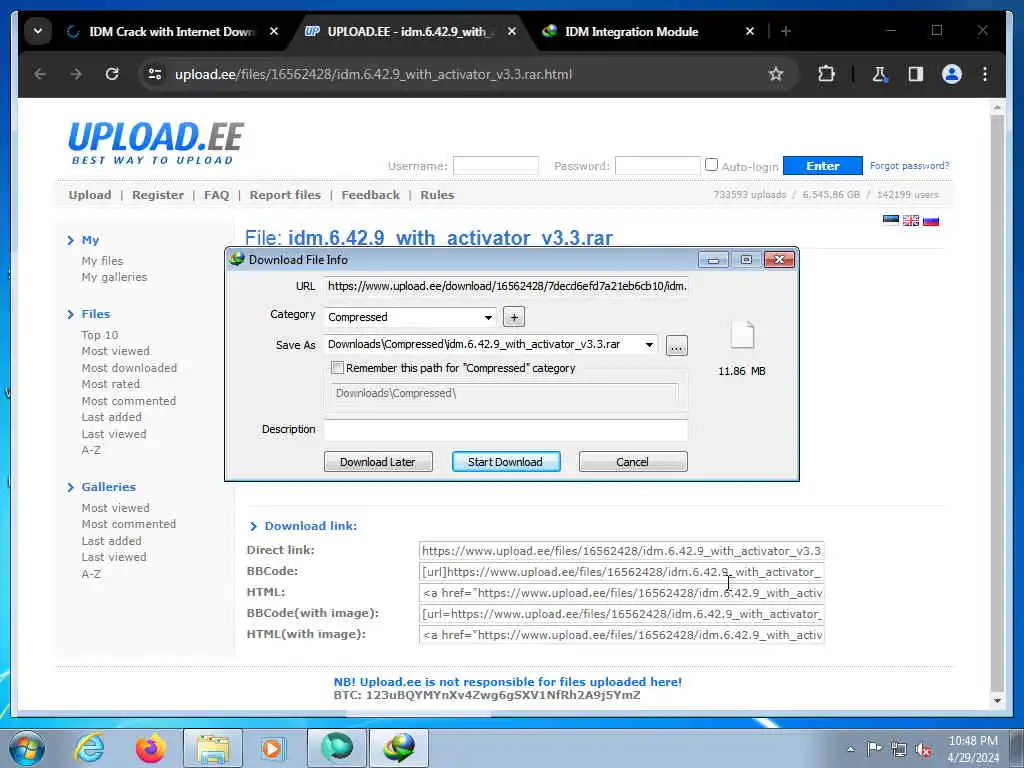1024x768 pixels.
Task: Open the Chrome Labs flask icon
Action: tap(880, 74)
